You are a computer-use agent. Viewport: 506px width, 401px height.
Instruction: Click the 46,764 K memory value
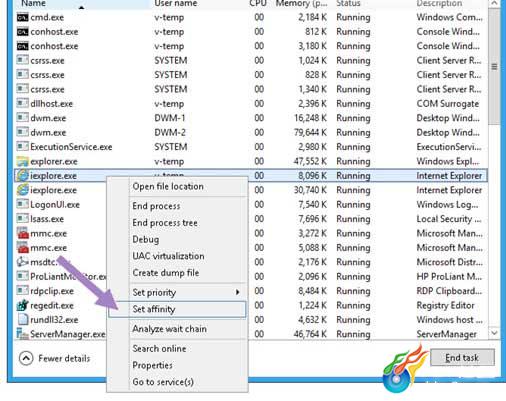coord(310,334)
